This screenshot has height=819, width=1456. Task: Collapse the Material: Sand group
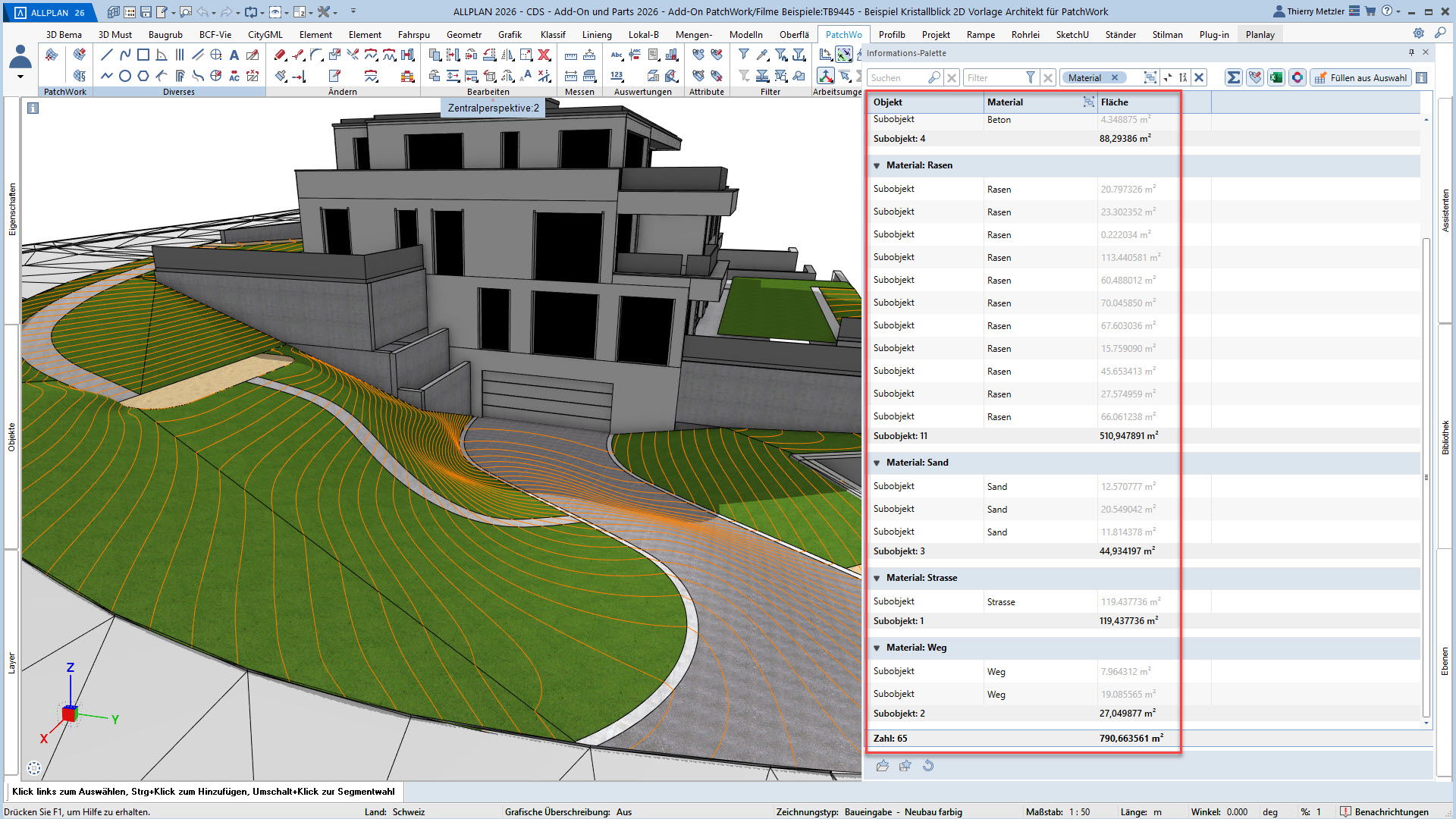point(877,463)
